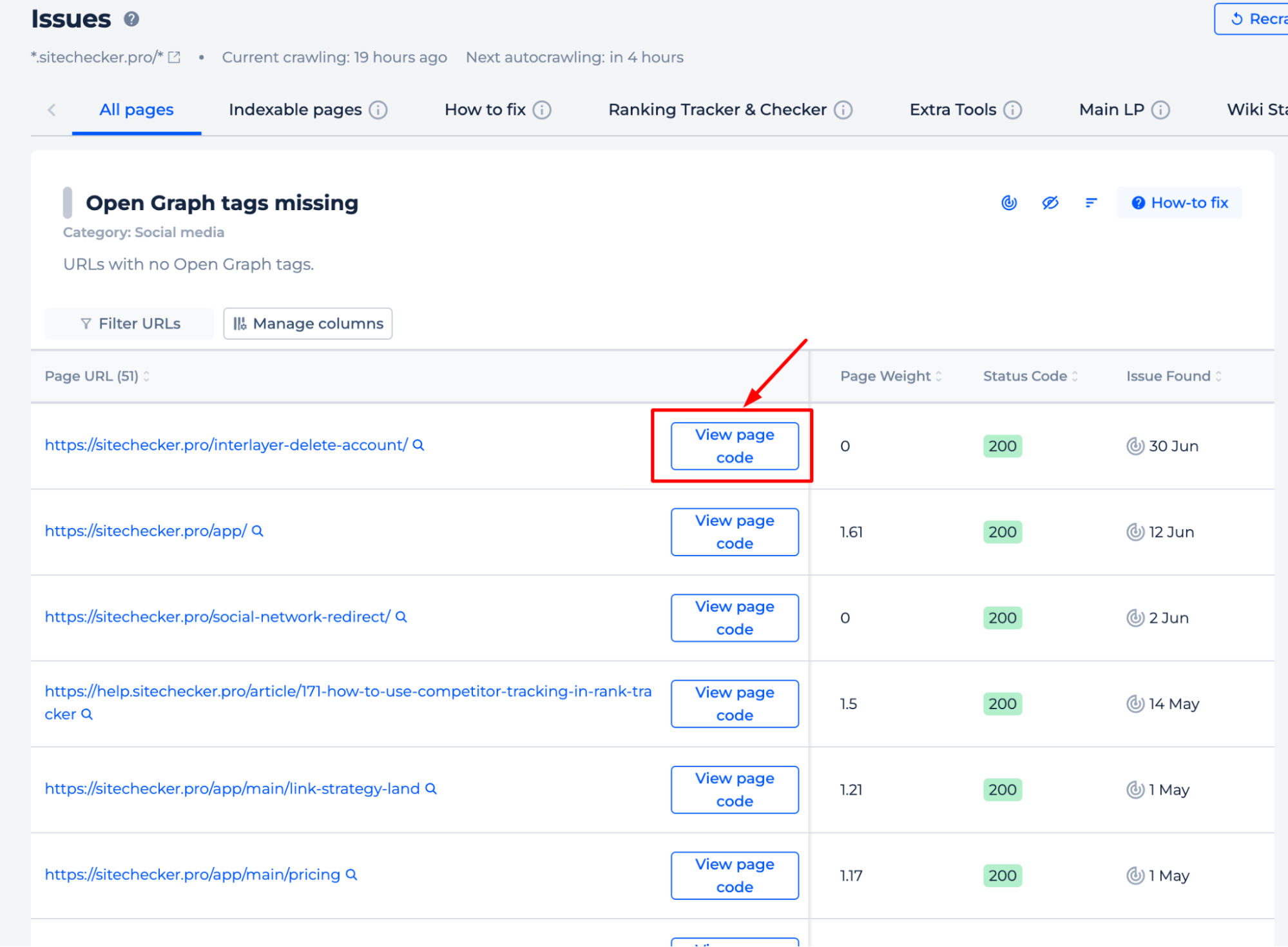Open the app/main/pricing URL link
Screen dimensions: 1288x947
point(192,875)
